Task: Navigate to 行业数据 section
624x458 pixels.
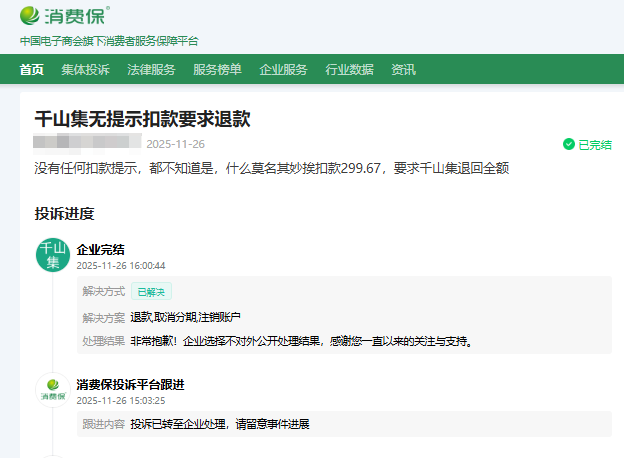Action: 349,70
